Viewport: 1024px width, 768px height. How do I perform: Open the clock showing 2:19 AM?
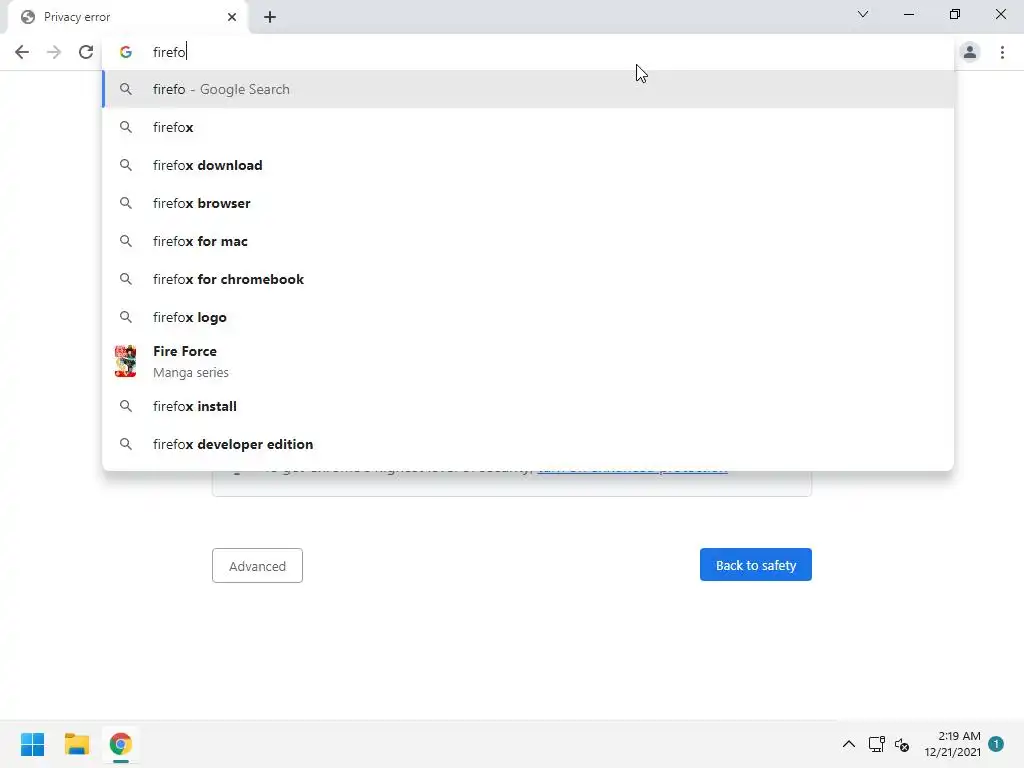pos(952,744)
